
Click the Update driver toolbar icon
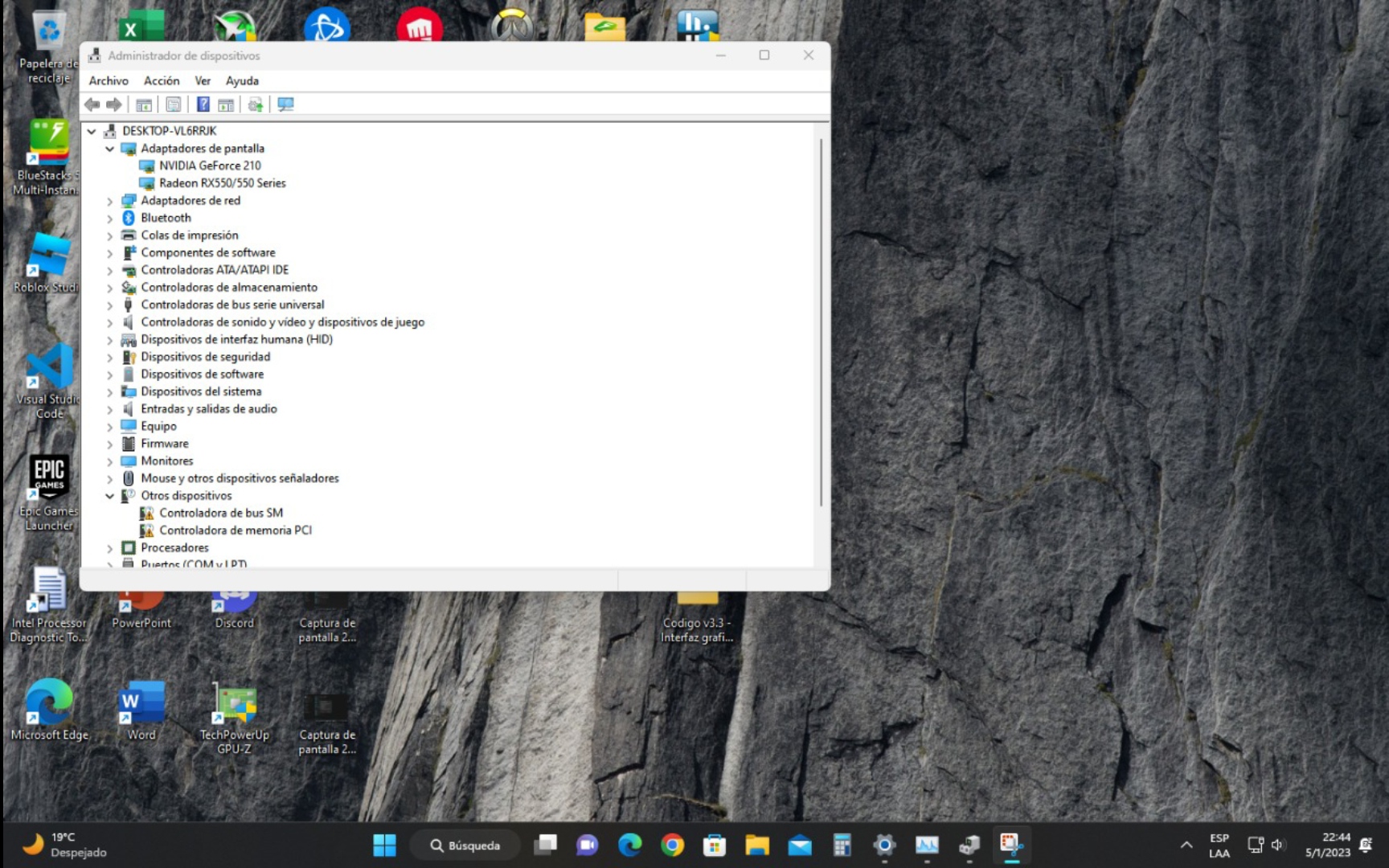pyautogui.click(x=256, y=104)
